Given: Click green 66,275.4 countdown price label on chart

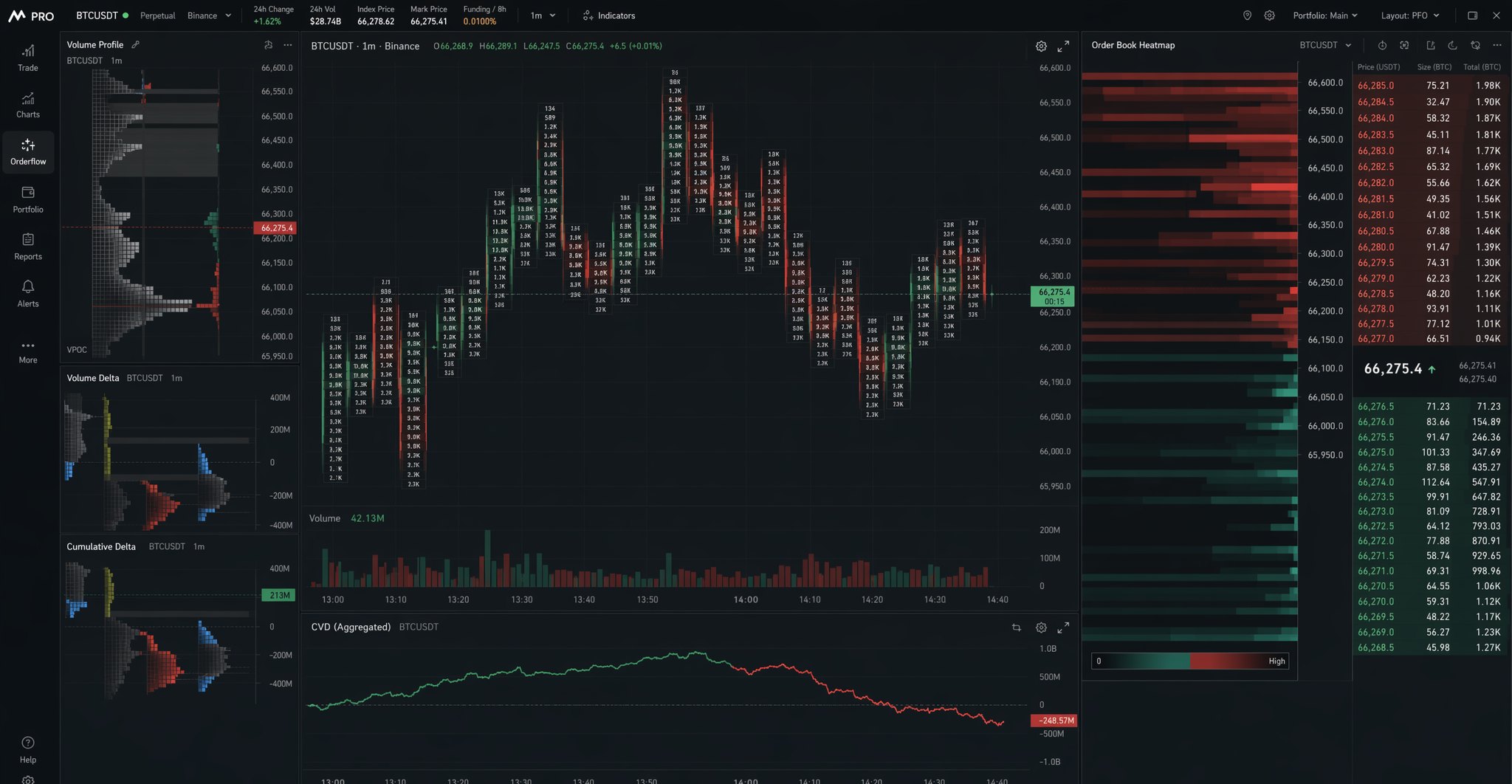Looking at the screenshot, I should (x=1053, y=296).
